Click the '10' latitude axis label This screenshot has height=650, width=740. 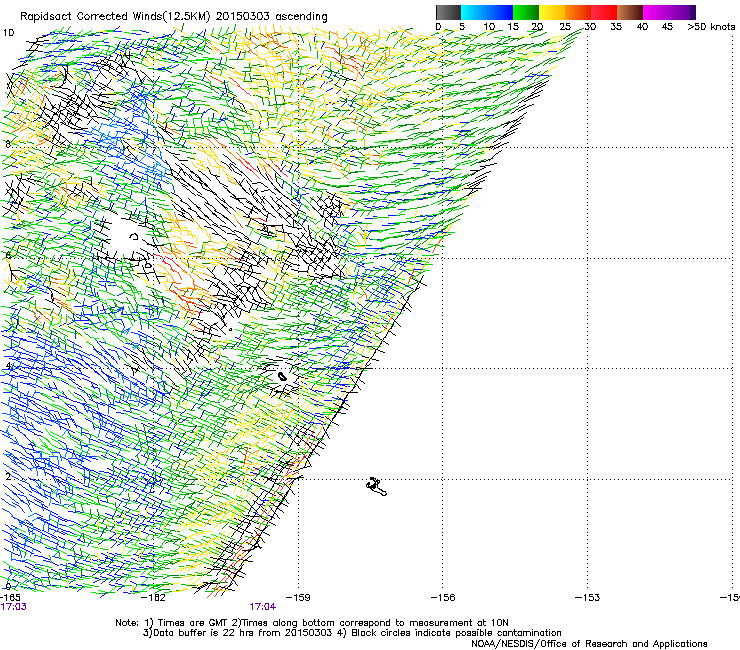[x=8, y=33]
